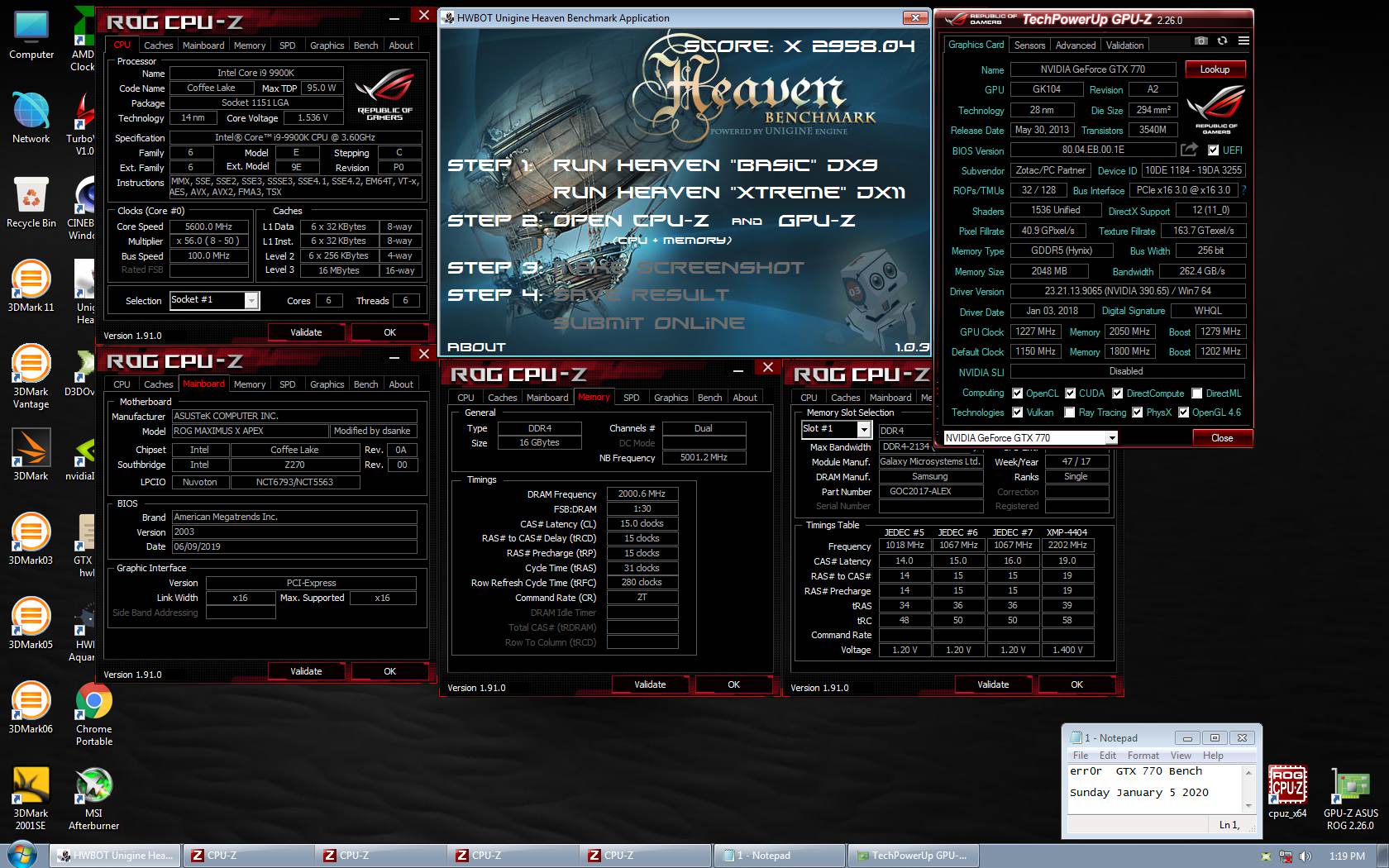Launch 3DMark 2001SE shortcut
1389x868 pixels.
click(31, 798)
